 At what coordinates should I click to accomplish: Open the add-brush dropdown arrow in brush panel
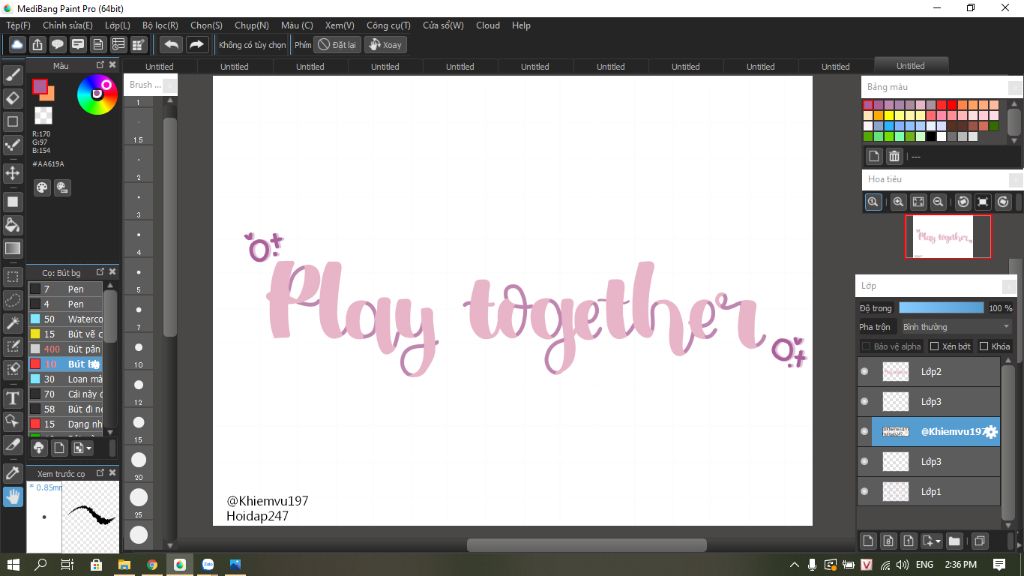89,448
